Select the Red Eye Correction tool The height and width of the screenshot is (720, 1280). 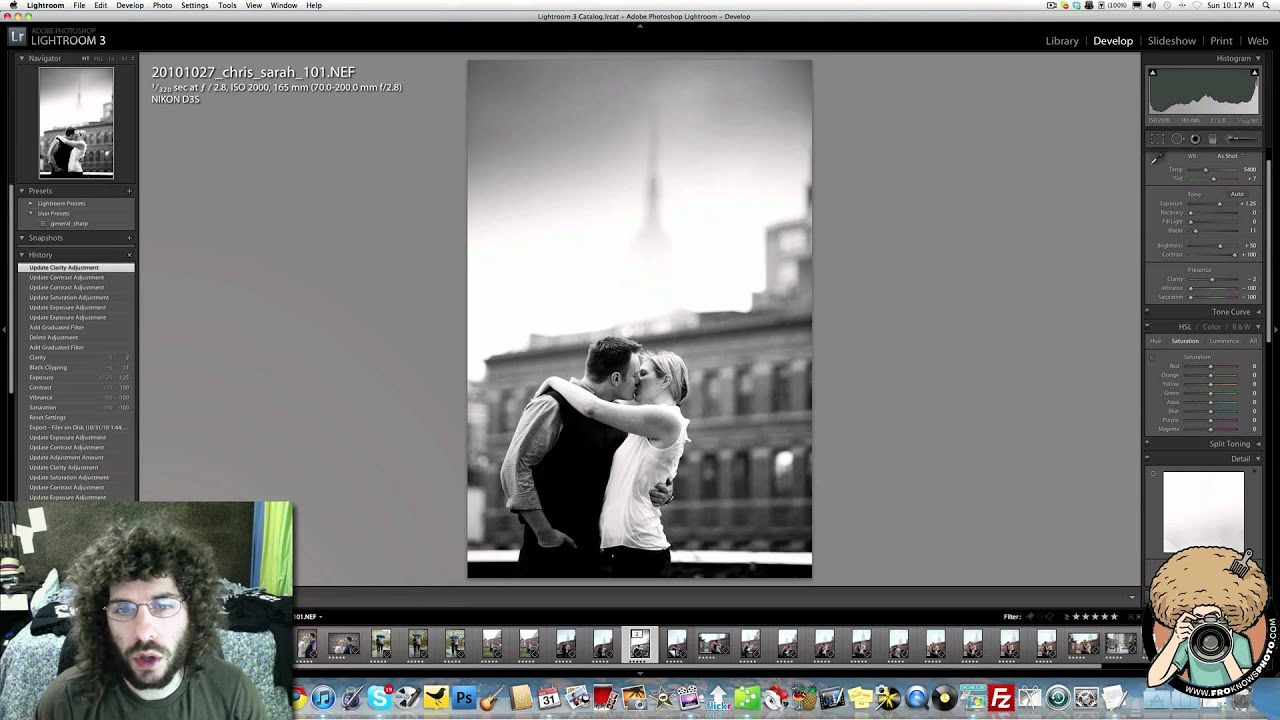click(x=1195, y=139)
